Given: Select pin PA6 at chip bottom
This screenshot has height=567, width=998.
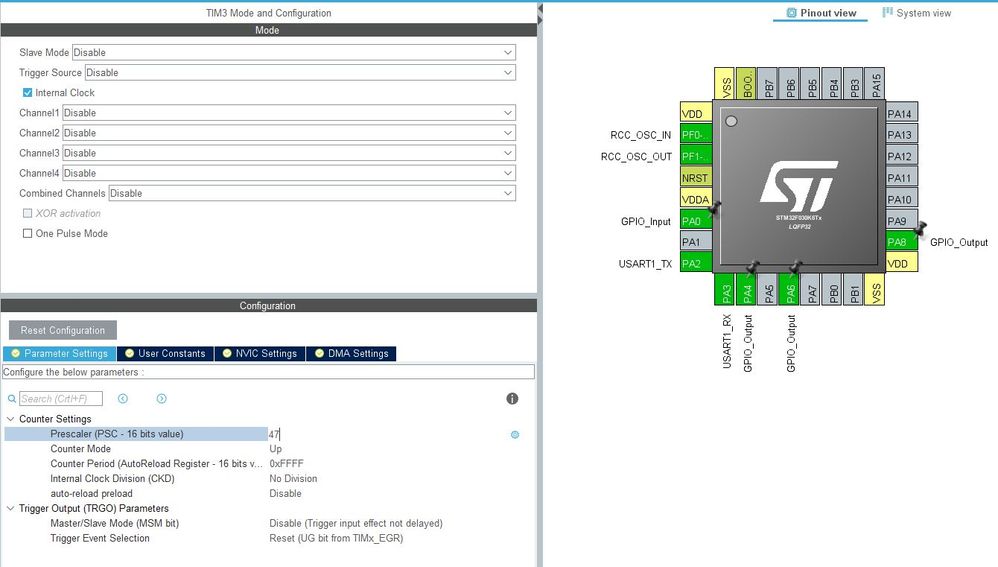Looking at the screenshot, I should point(789,290).
